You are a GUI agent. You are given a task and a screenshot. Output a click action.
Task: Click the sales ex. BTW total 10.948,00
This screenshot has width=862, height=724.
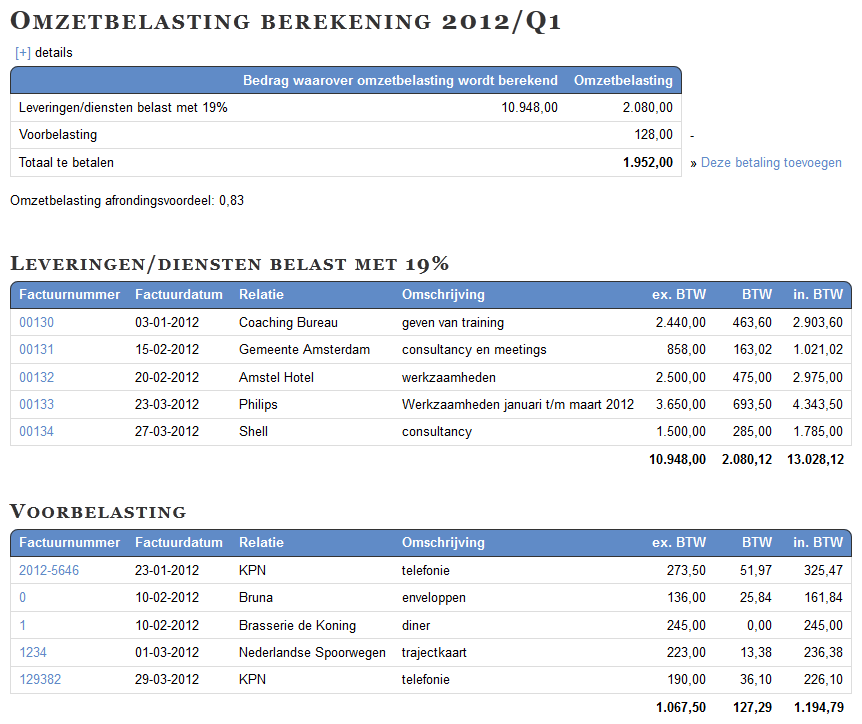point(677,460)
